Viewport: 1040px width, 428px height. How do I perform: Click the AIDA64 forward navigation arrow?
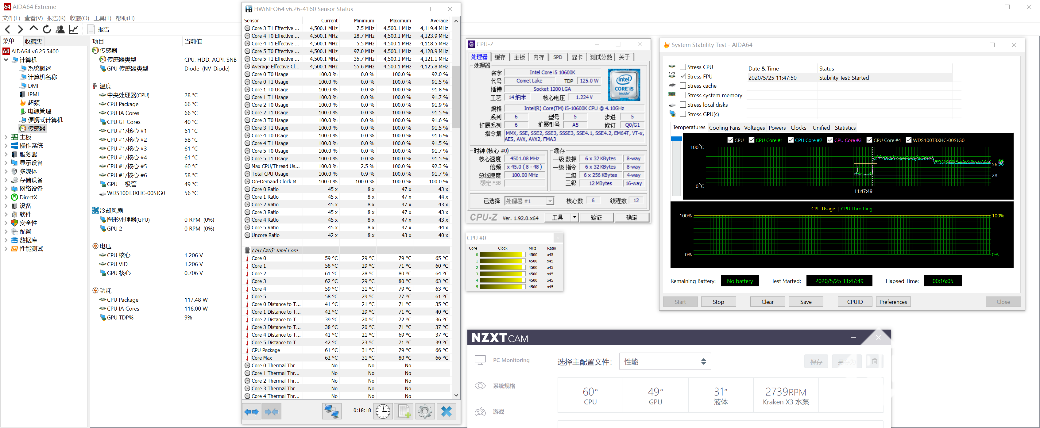pyautogui.click(x=21, y=29)
